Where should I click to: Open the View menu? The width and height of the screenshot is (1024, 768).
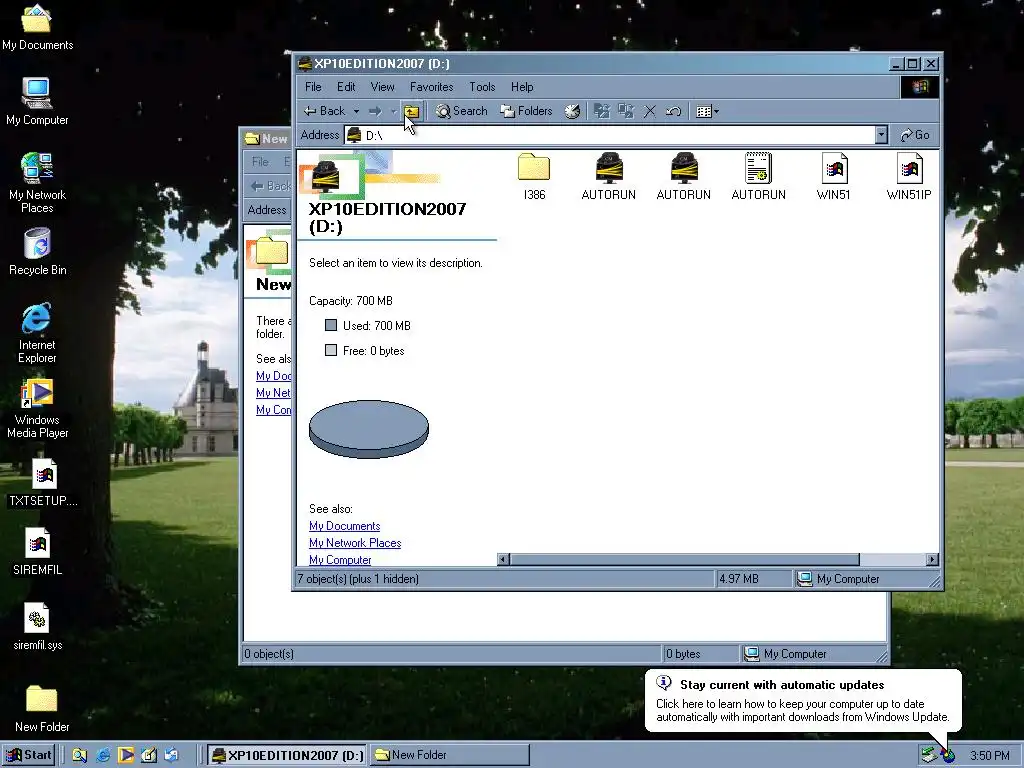pyautogui.click(x=382, y=87)
